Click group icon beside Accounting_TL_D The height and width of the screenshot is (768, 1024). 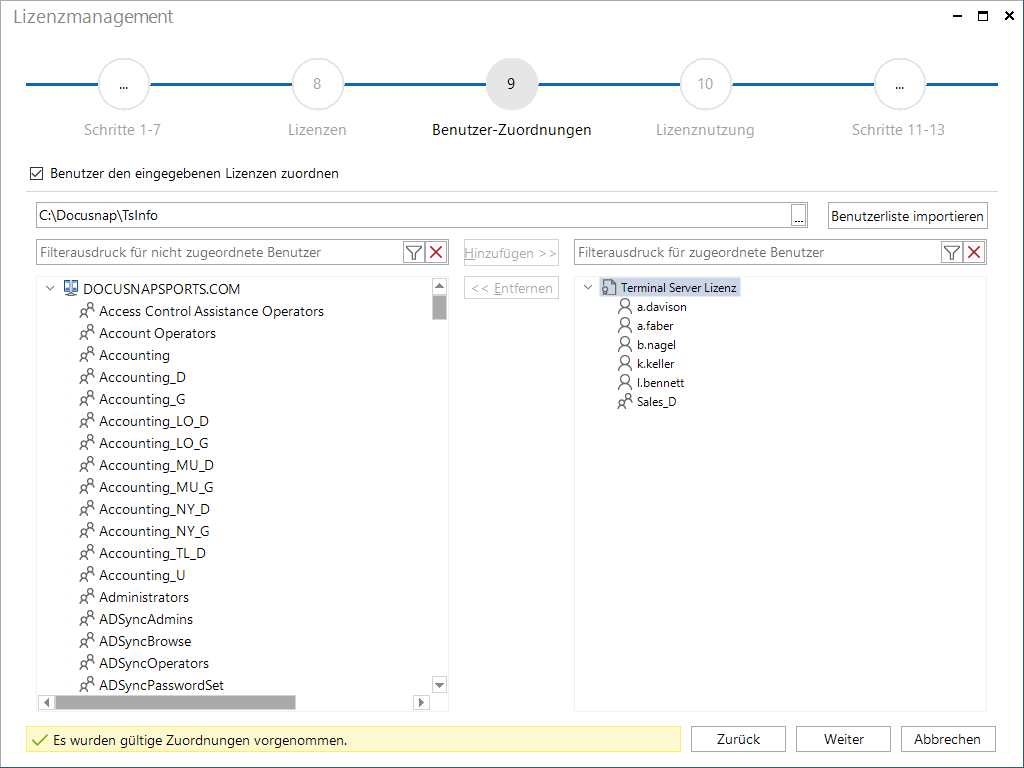[87, 552]
